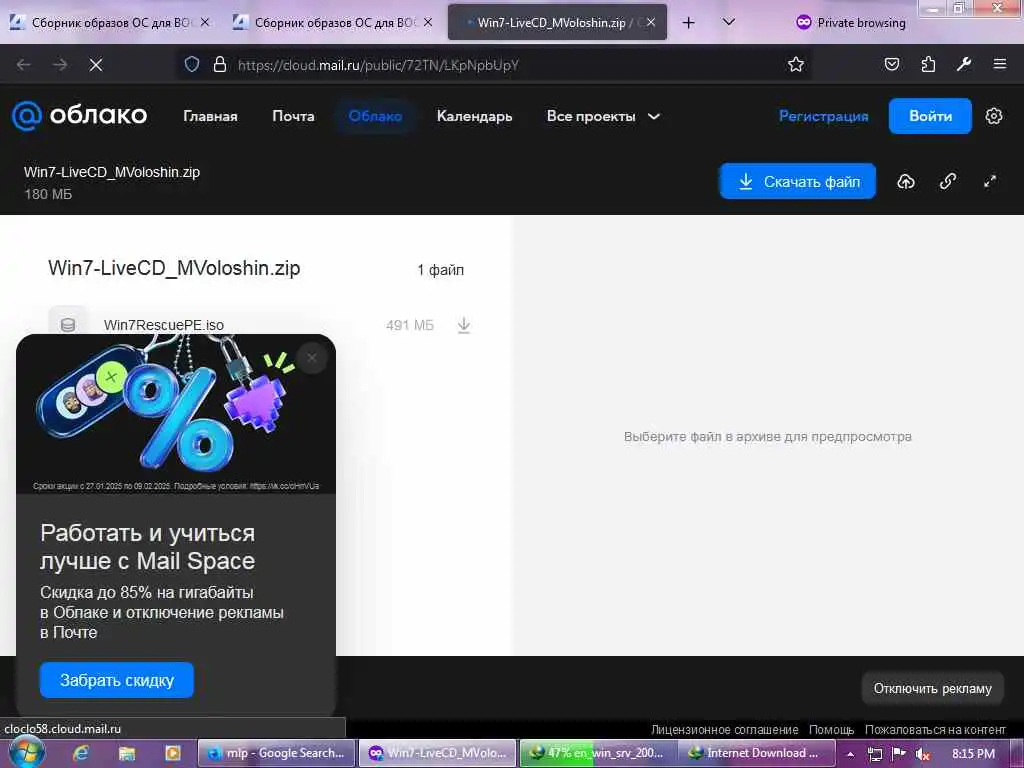Image resolution: width=1024 pixels, height=768 pixels.
Task: View site security lock information
Action: (x=220, y=65)
